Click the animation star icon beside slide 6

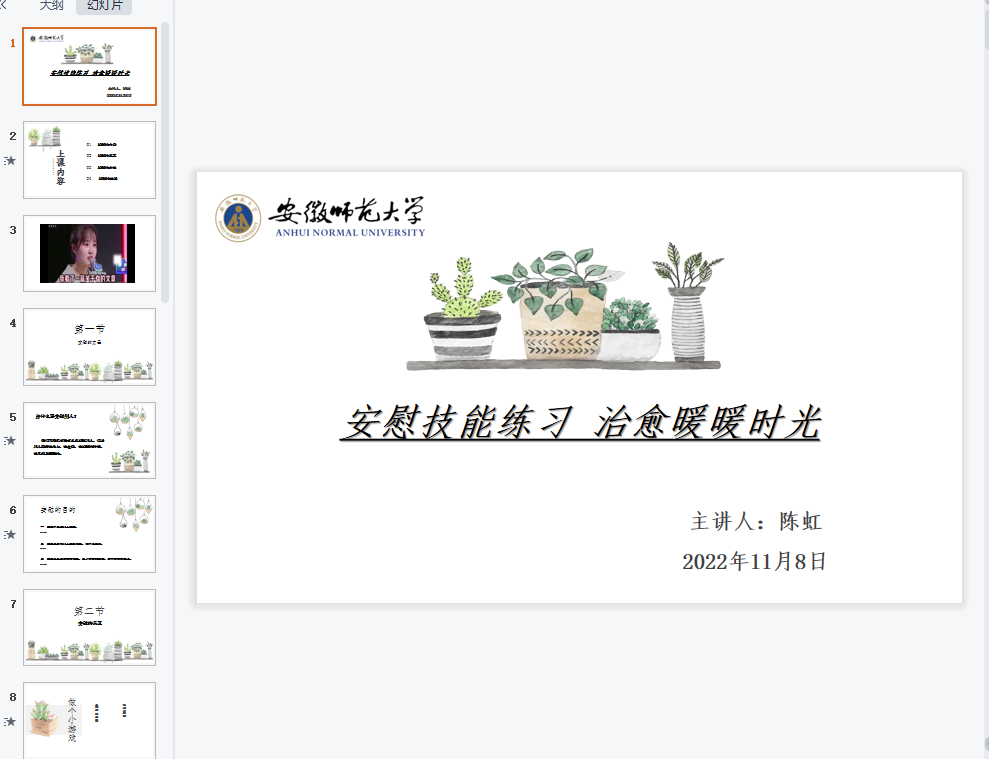(9, 534)
